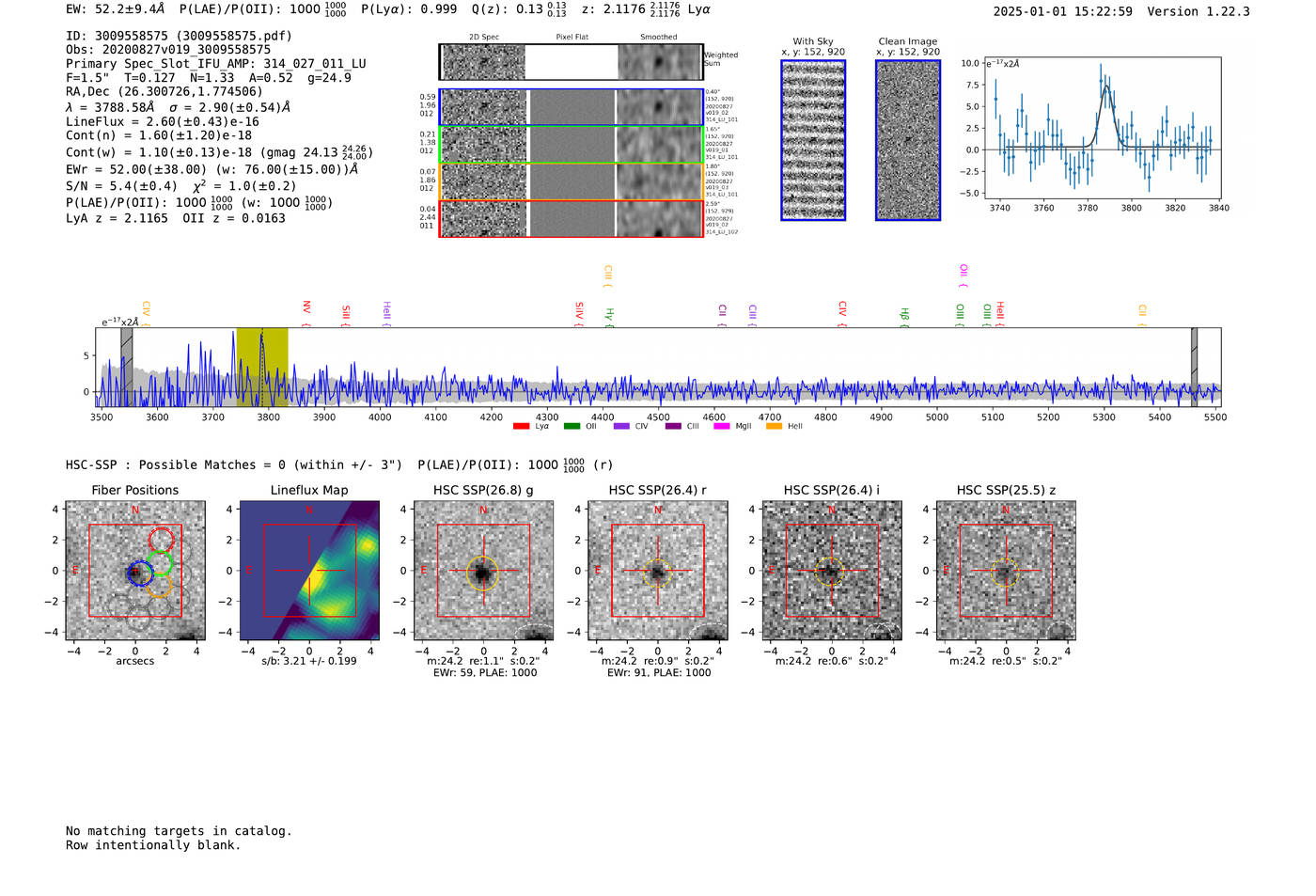
Task: Open the green-bordered 2D spectrum fiber row
Action: coord(571,145)
